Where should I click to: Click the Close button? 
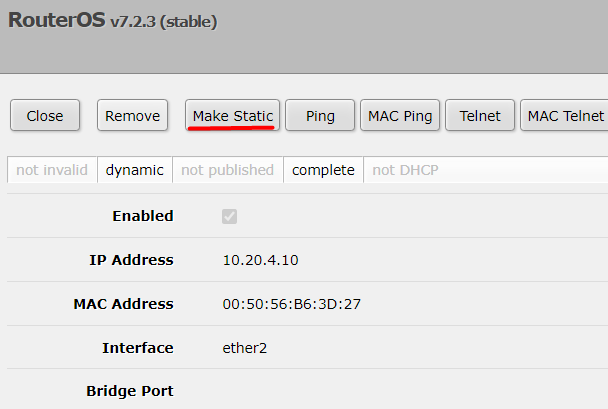point(45,116)
